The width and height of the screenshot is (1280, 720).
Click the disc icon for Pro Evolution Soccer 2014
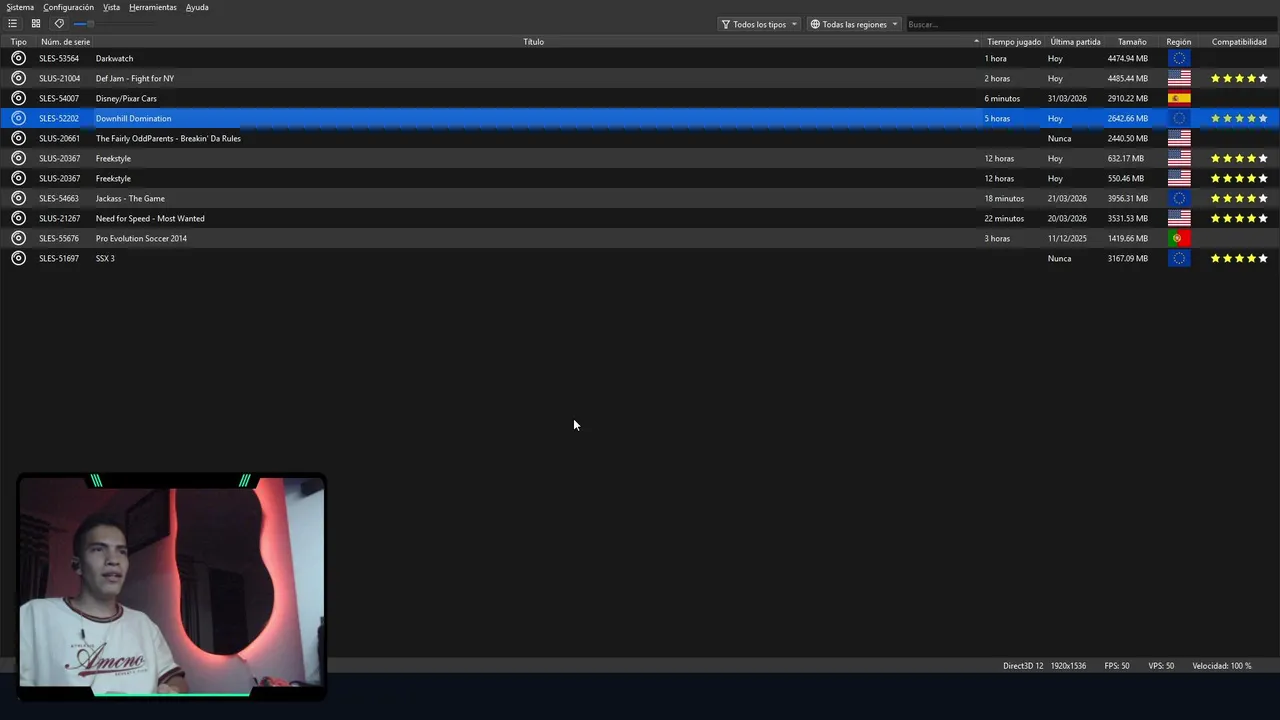[18, 238]
